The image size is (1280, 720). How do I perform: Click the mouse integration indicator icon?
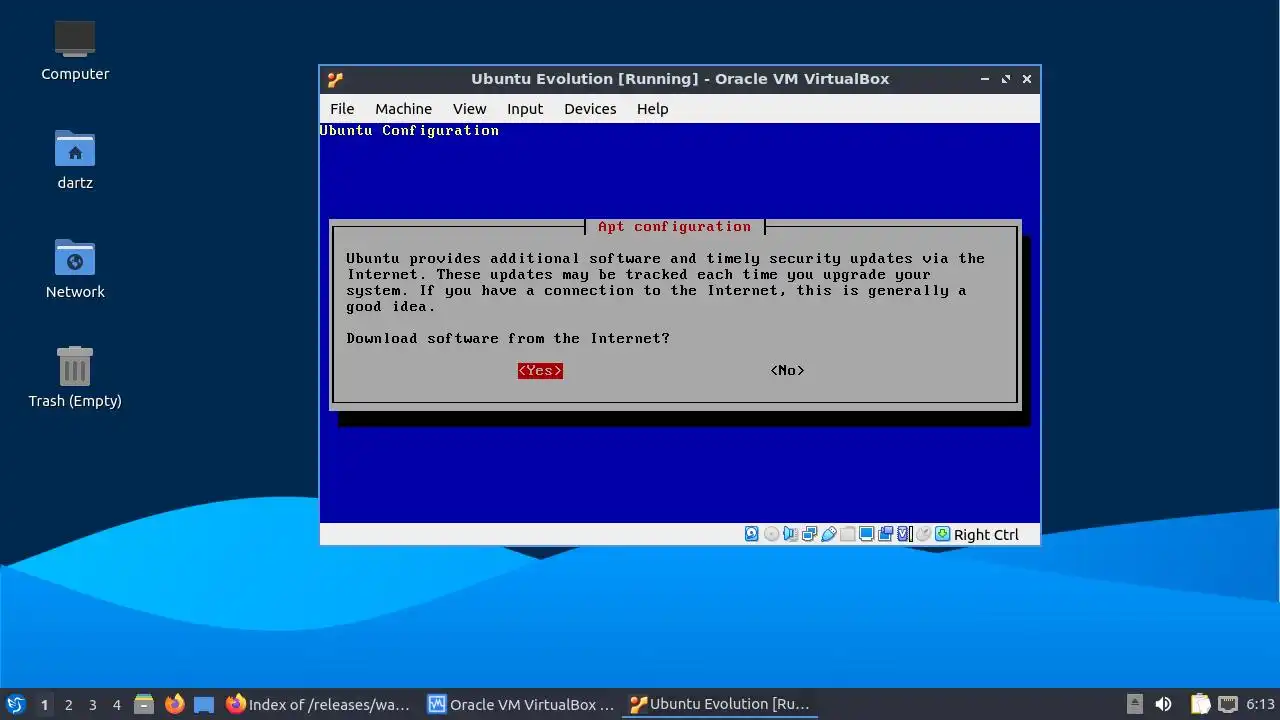[923, 534]
